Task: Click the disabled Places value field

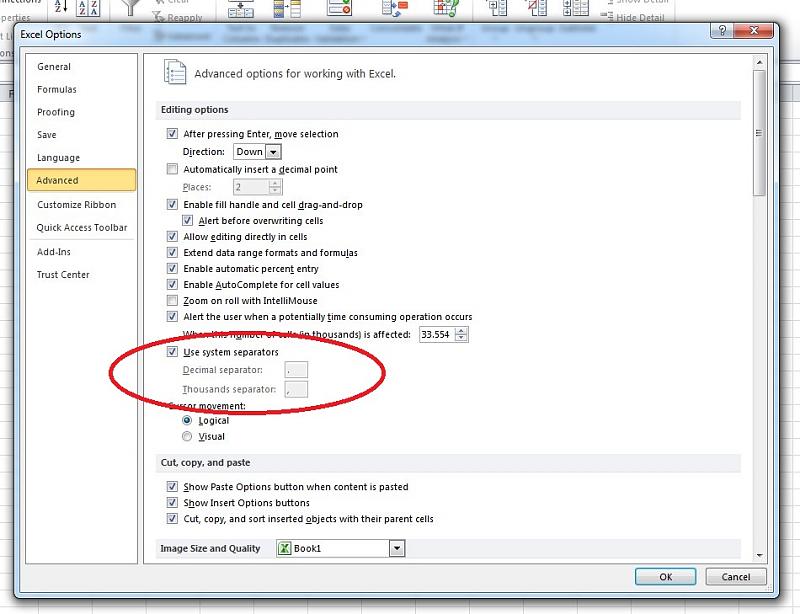Action: coord(251,187)
